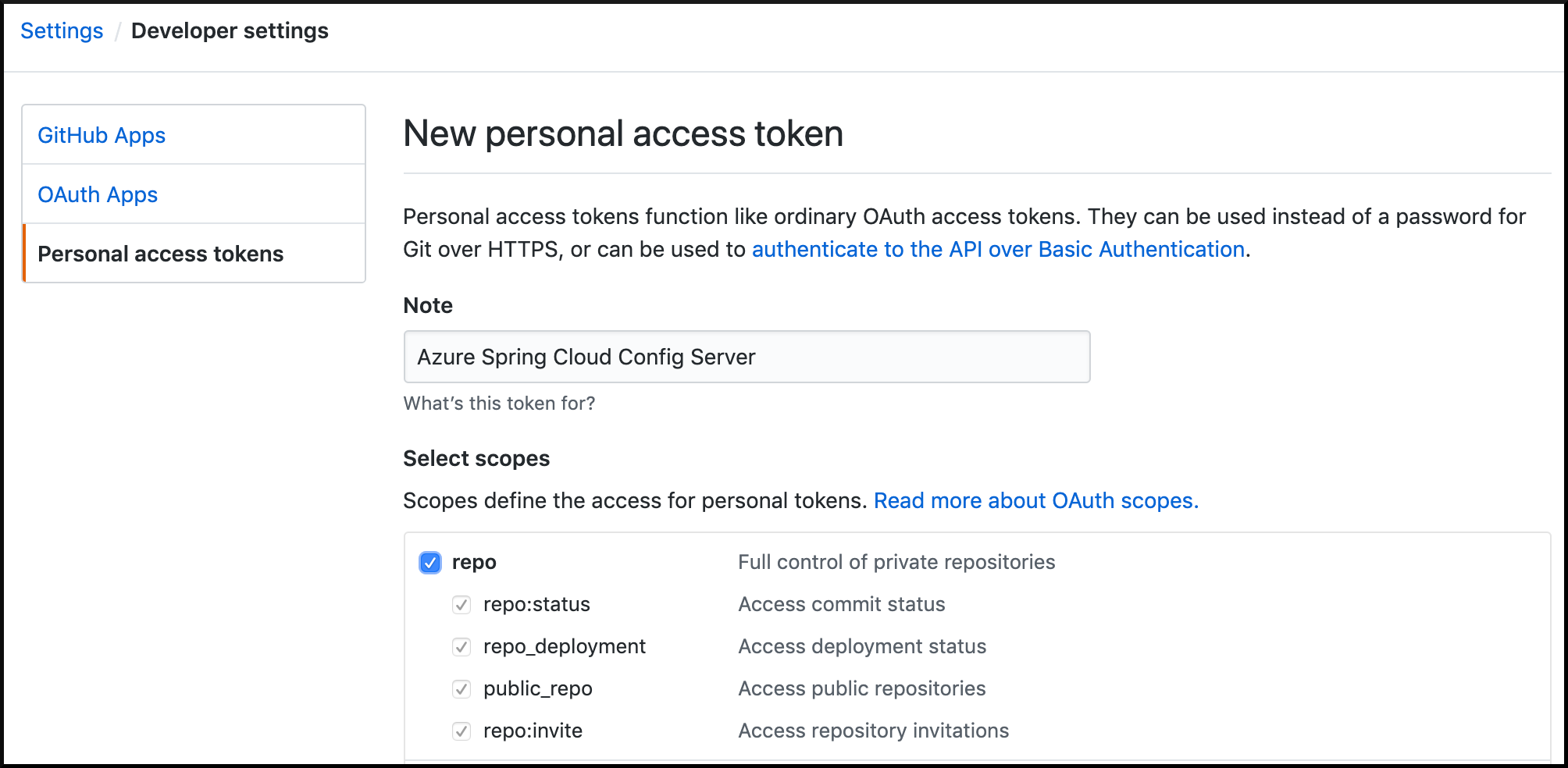The width and height of the screenshot is (1568, 768).
Task: Select the Personal access tokens sidebar item
Action: pyautogui.click(x=161, y=253)
